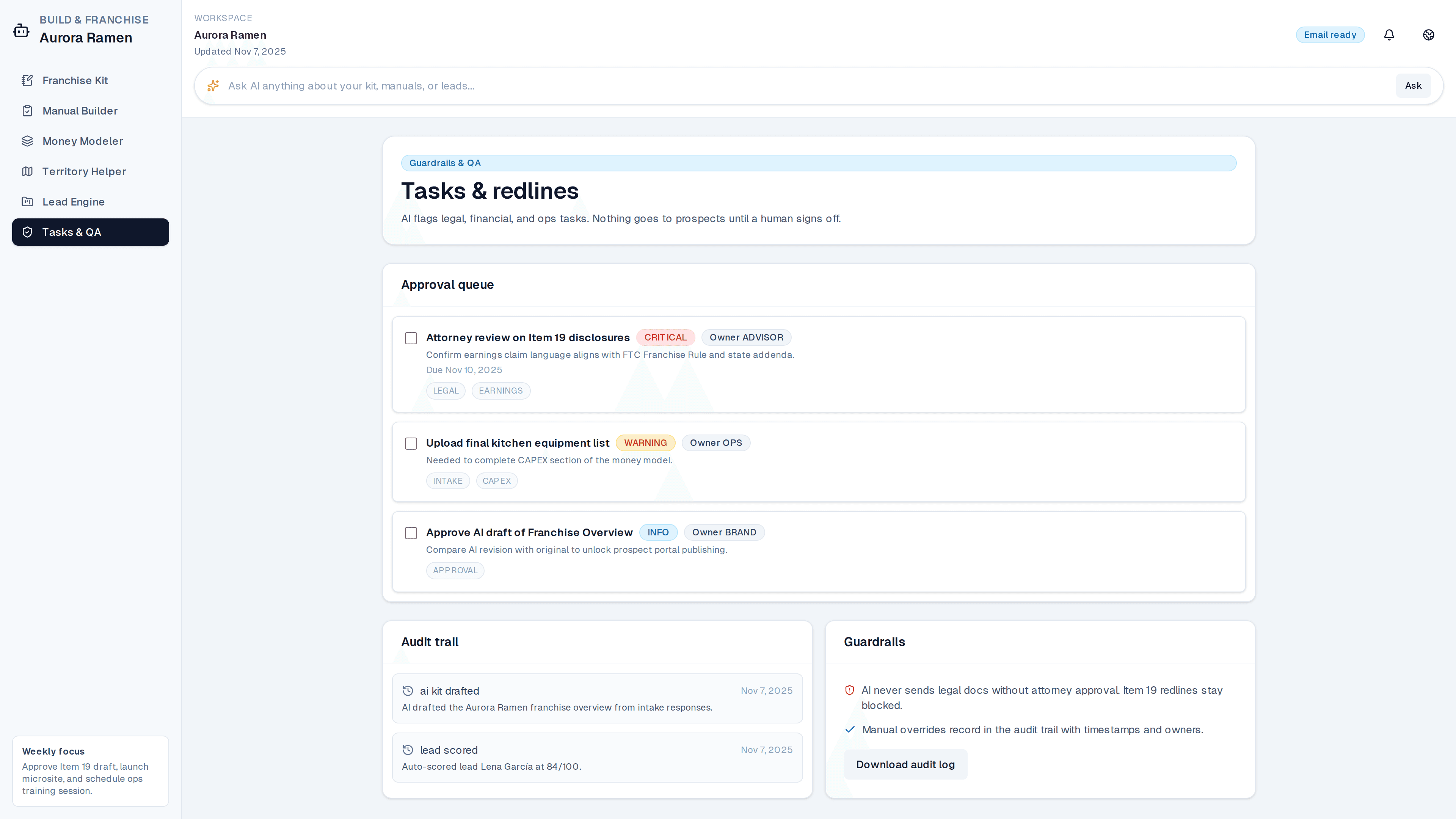Check the Approve AI draft Franchise Overview task

[x=411, y=532]
